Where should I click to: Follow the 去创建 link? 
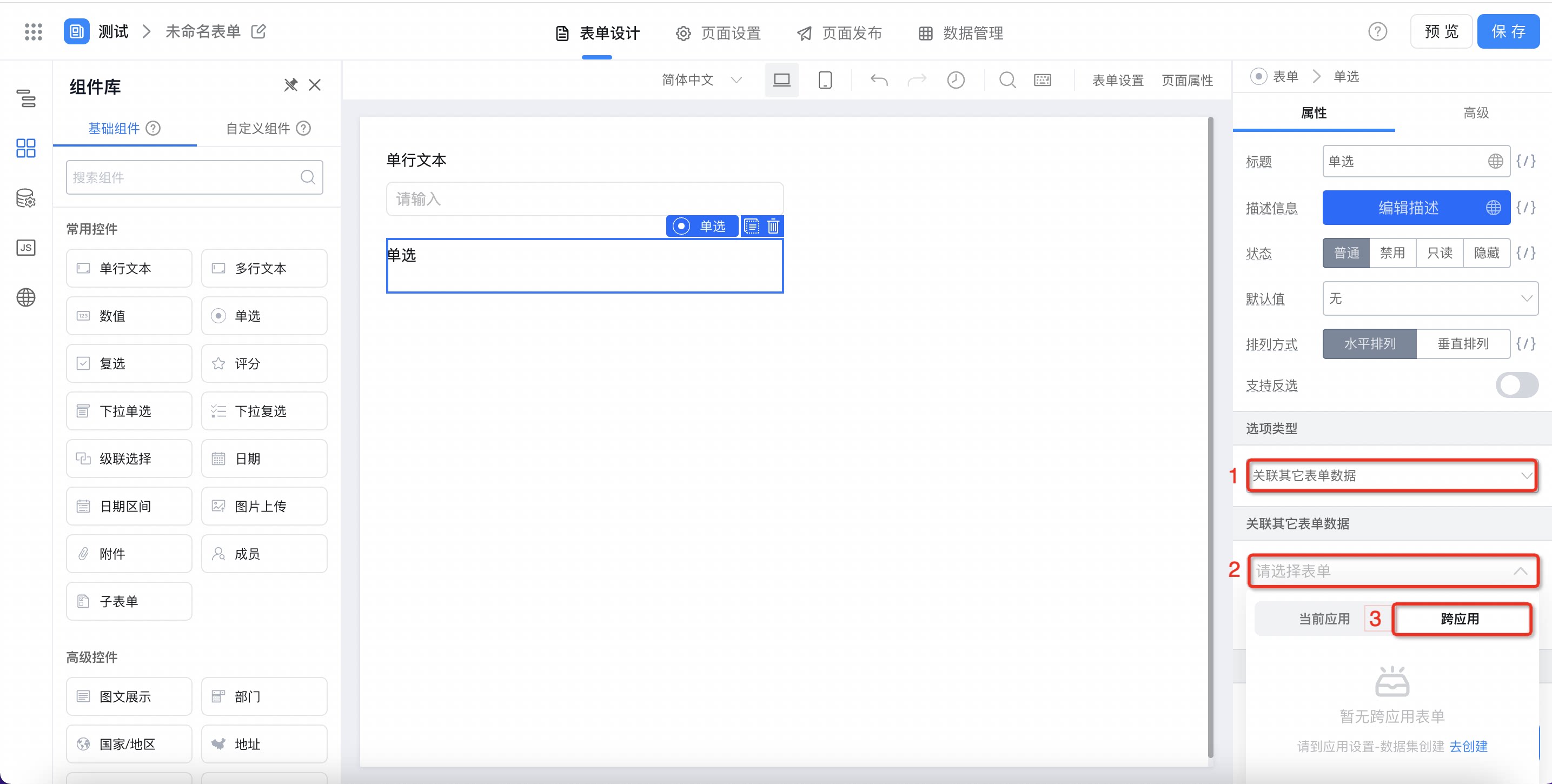[x=1468, y=746]
